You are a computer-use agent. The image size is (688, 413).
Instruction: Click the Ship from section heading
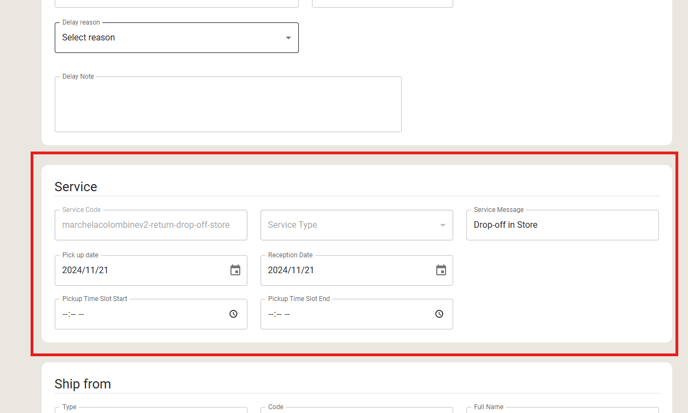(x=82, y=384)
